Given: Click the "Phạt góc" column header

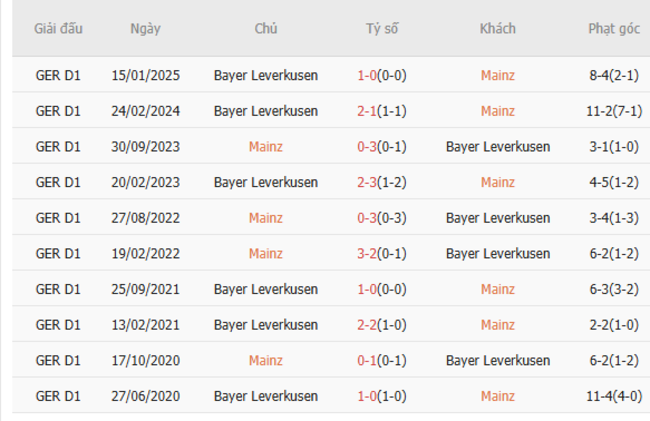Looking at the screenshot, I should [x=614, y=28].
